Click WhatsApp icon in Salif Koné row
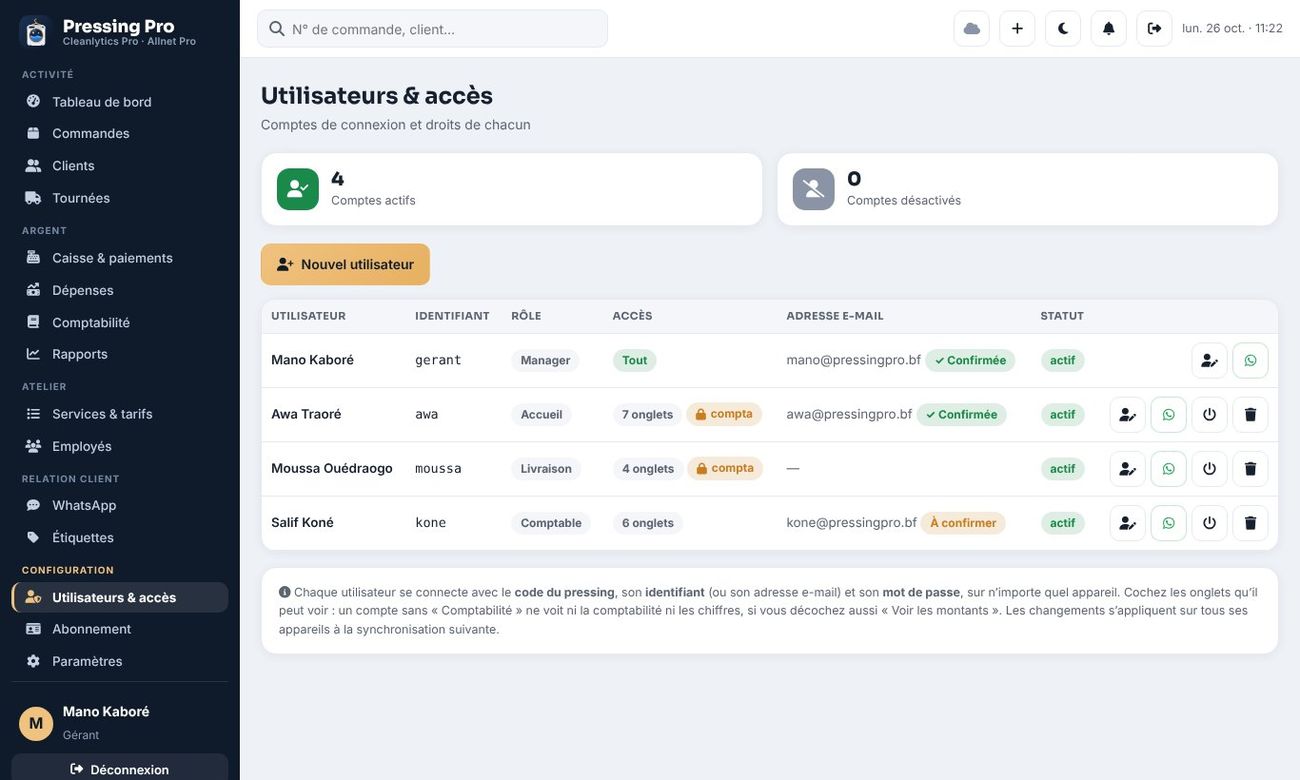The image size is (1300, 780). (1168, 523)
